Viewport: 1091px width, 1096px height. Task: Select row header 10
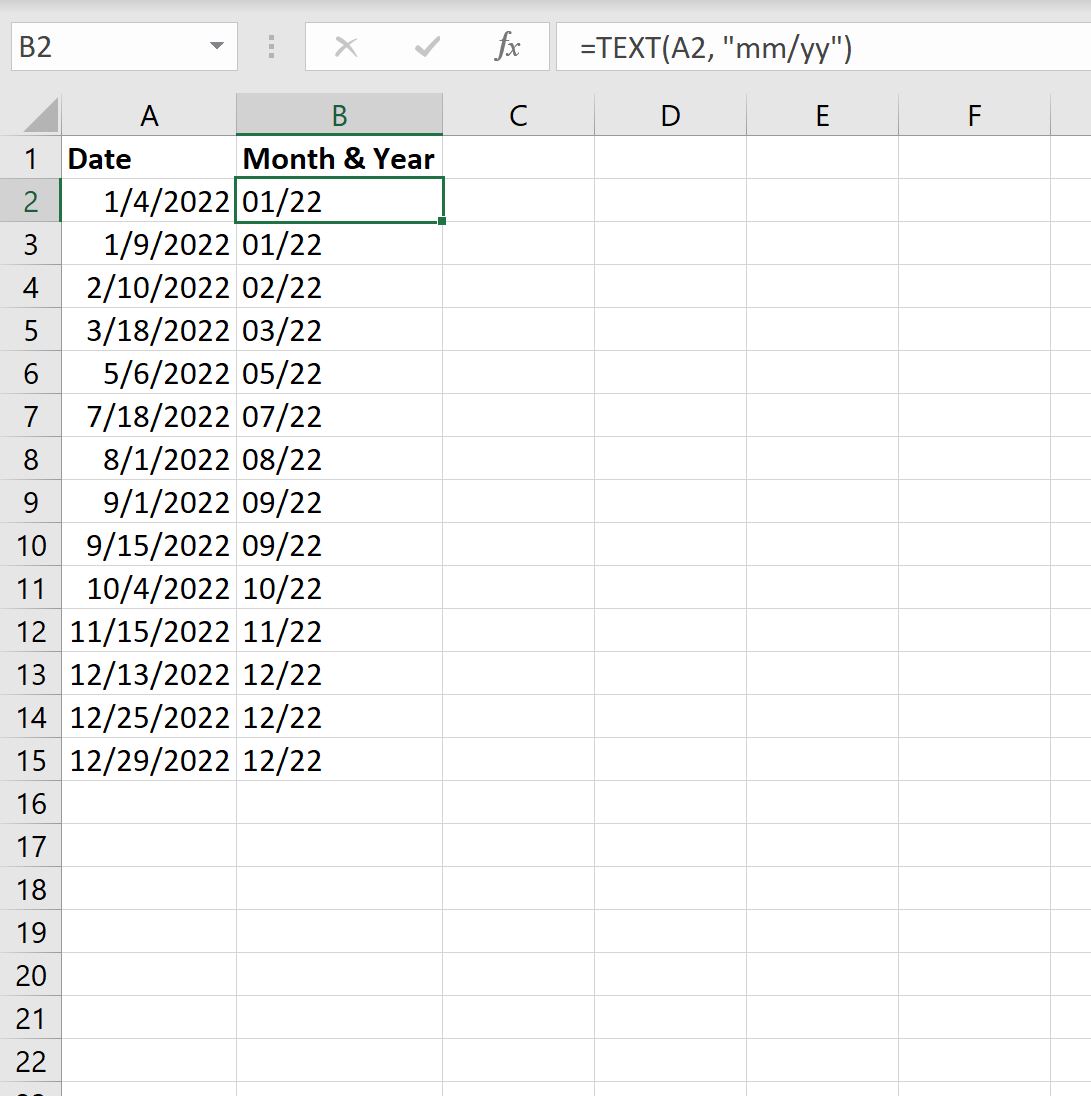coord(31,545)
